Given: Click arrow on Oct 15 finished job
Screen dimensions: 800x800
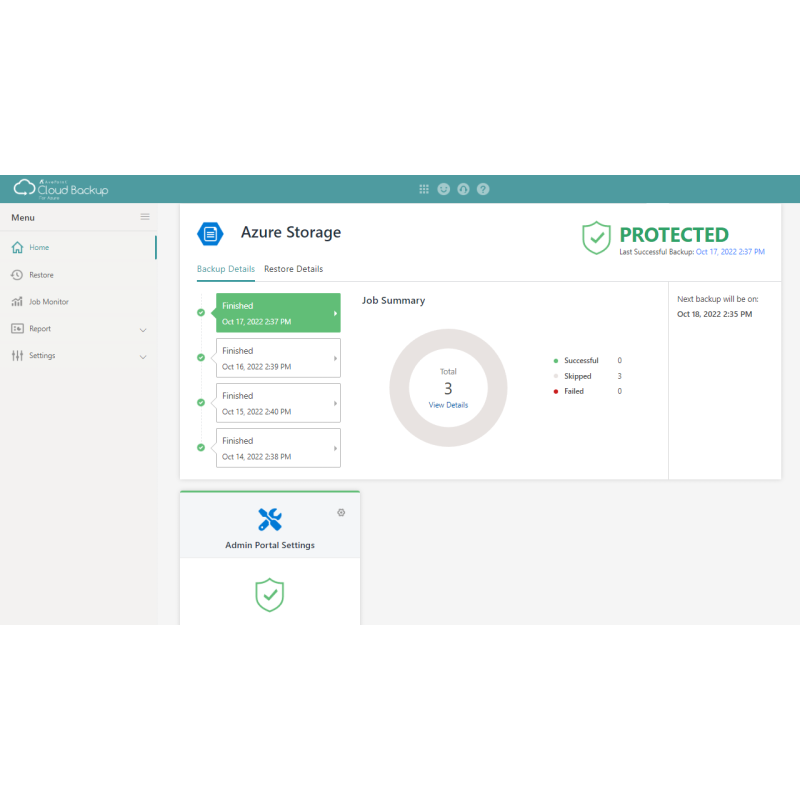Looking at the screenshot, I should pyautogui.click(x=335, y=403).
